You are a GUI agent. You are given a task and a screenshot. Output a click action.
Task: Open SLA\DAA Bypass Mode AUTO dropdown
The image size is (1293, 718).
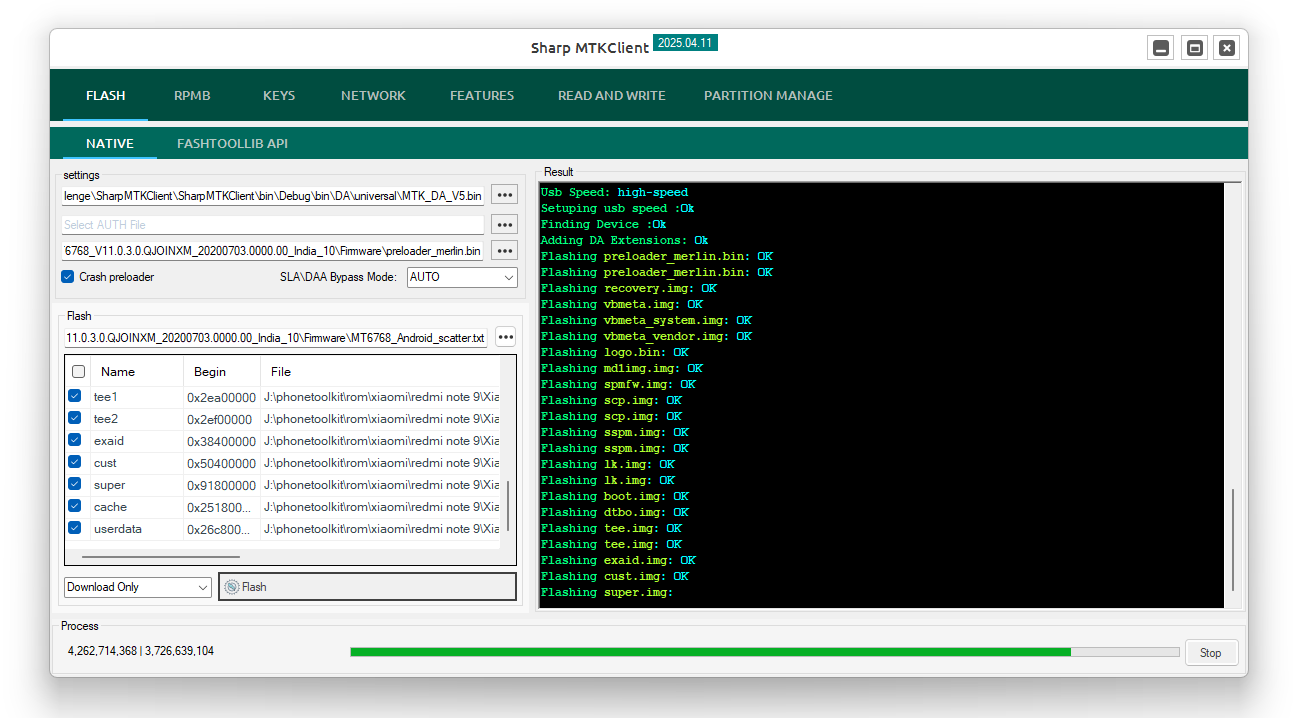click(462, 277)
